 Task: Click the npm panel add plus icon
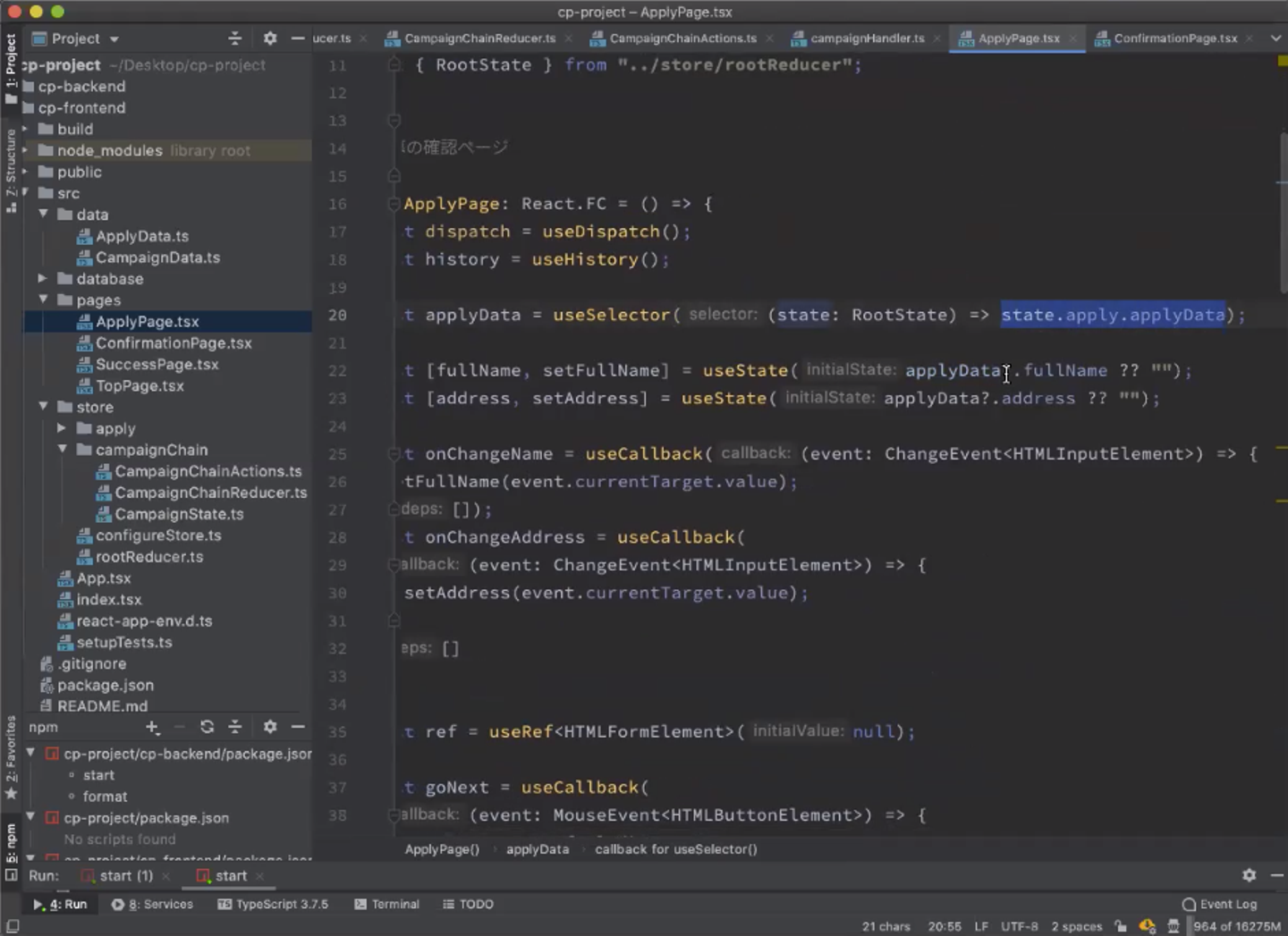point(152,727)
